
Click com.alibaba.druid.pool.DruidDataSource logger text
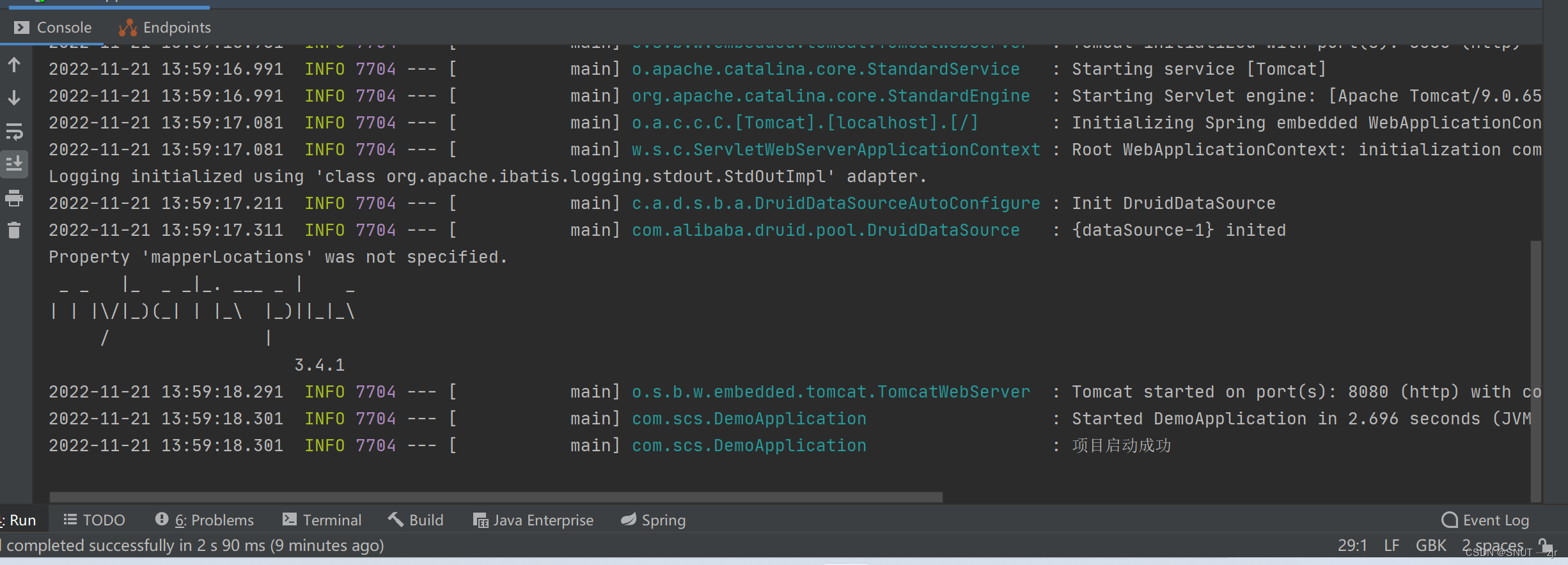826,230
